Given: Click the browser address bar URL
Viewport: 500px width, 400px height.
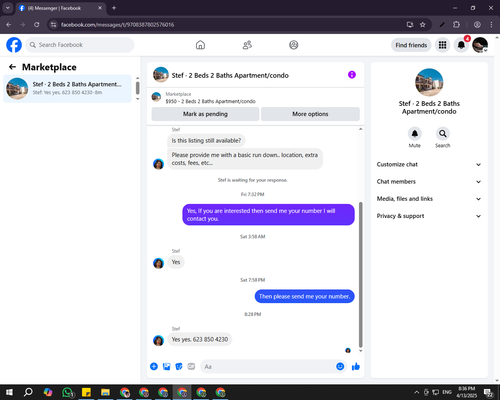Looking at the screenshot, I should coord(117,25).
